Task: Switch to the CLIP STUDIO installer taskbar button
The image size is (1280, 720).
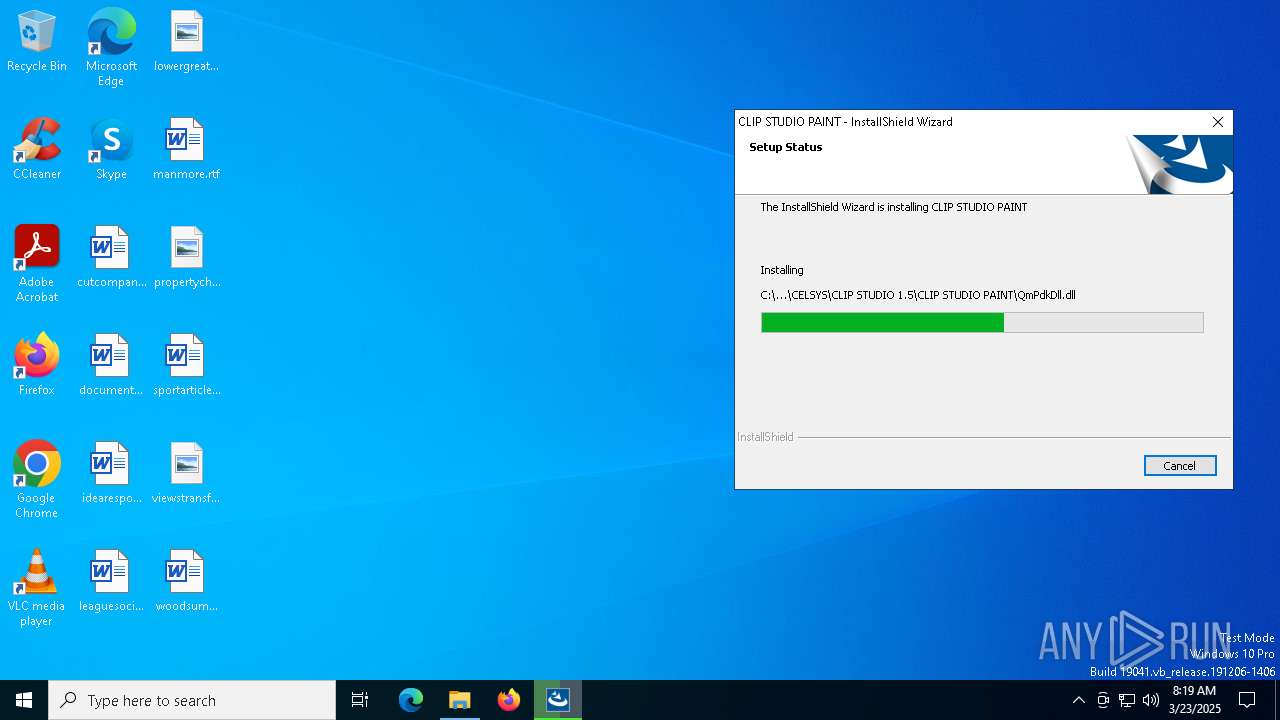Action: tap(558, 700)
